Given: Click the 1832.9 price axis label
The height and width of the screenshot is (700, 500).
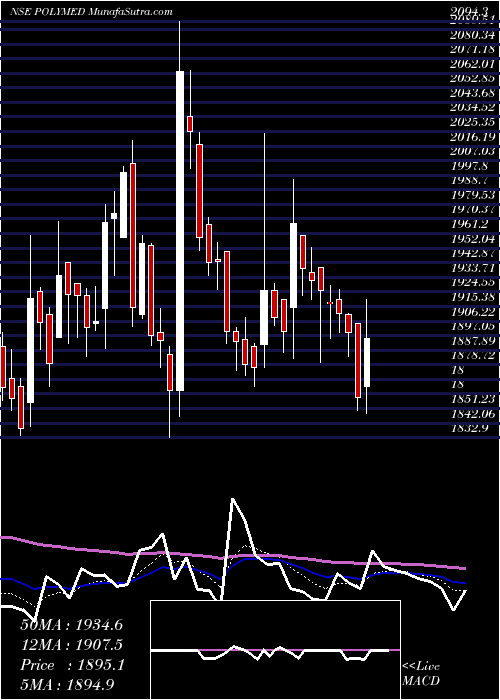Looking at the screenshot, I should click(469, 428).
